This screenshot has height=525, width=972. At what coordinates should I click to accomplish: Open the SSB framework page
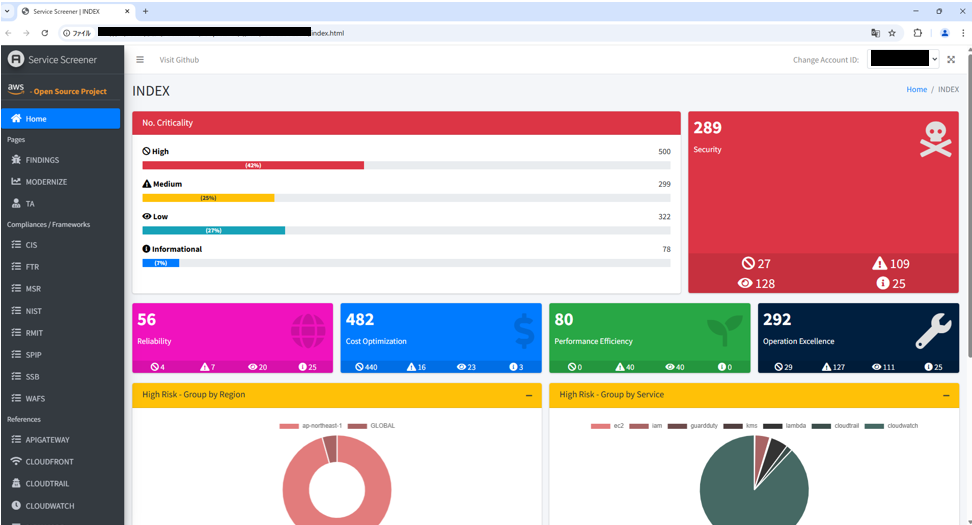click(x=61, y=376)
